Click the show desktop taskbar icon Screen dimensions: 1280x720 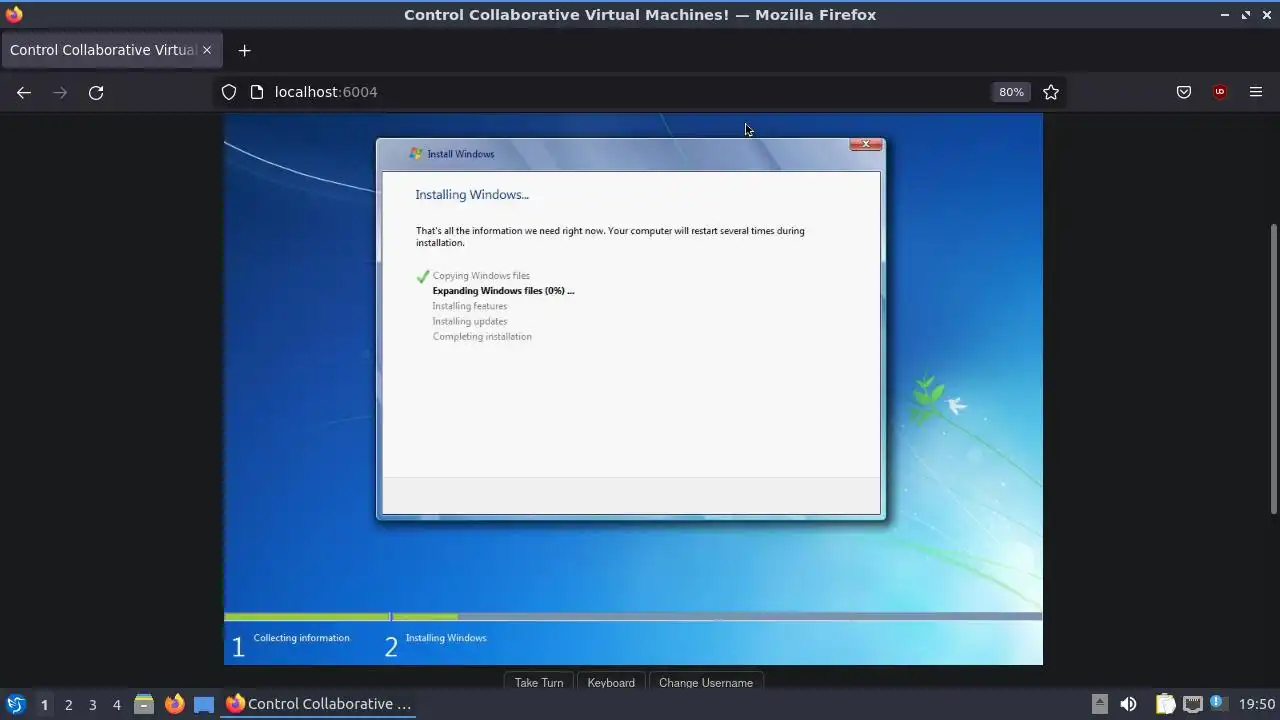pyautogui.click(x=204, y=704)
